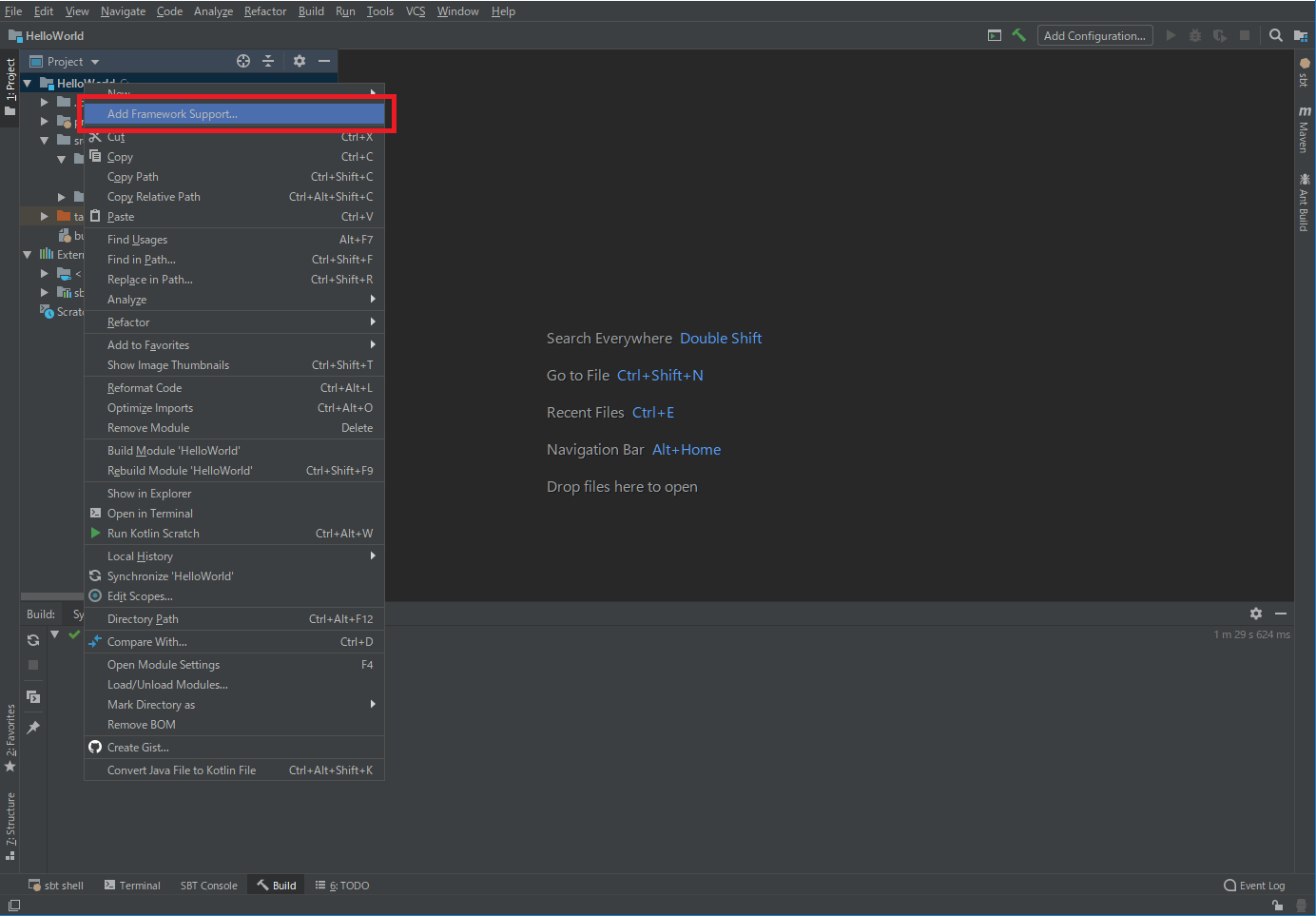Select Reformat Code in context menu
This screenshot has width=1316, height=916.
pyautogui.click(x=234, y=388)
